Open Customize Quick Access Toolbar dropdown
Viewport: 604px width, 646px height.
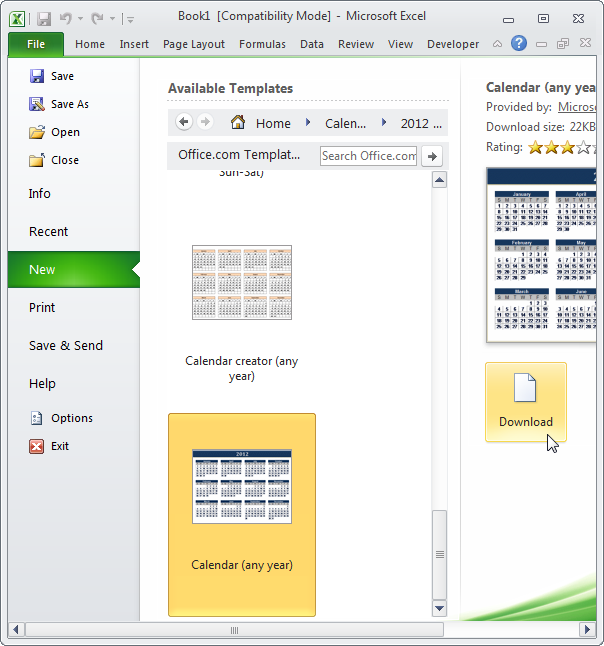(x=130, y=19)
